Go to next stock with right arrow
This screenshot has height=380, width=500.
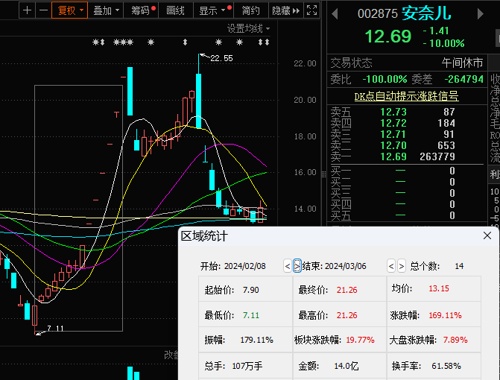click(480, 14)
